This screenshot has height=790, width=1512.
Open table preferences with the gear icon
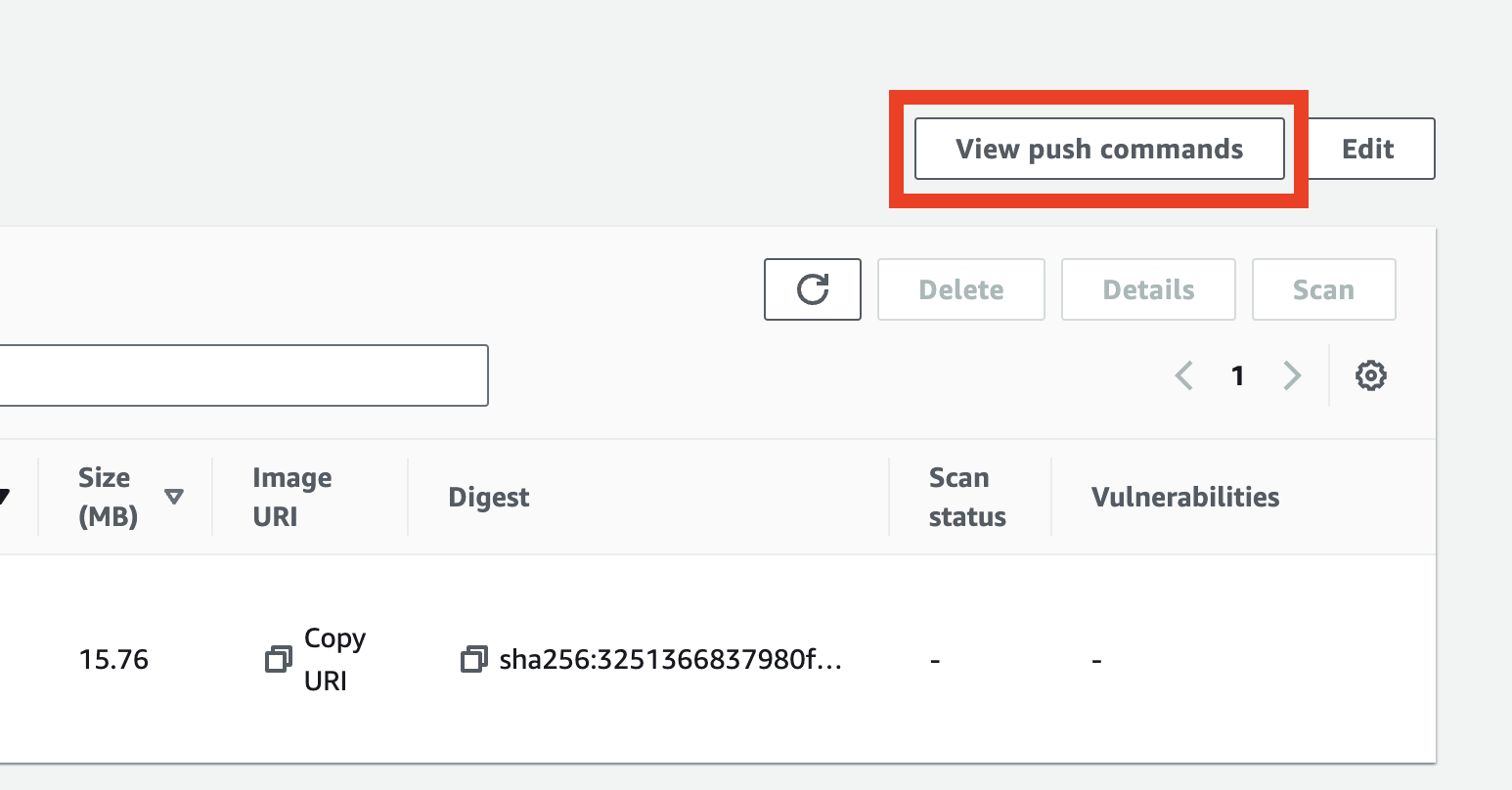[1371, 375]
